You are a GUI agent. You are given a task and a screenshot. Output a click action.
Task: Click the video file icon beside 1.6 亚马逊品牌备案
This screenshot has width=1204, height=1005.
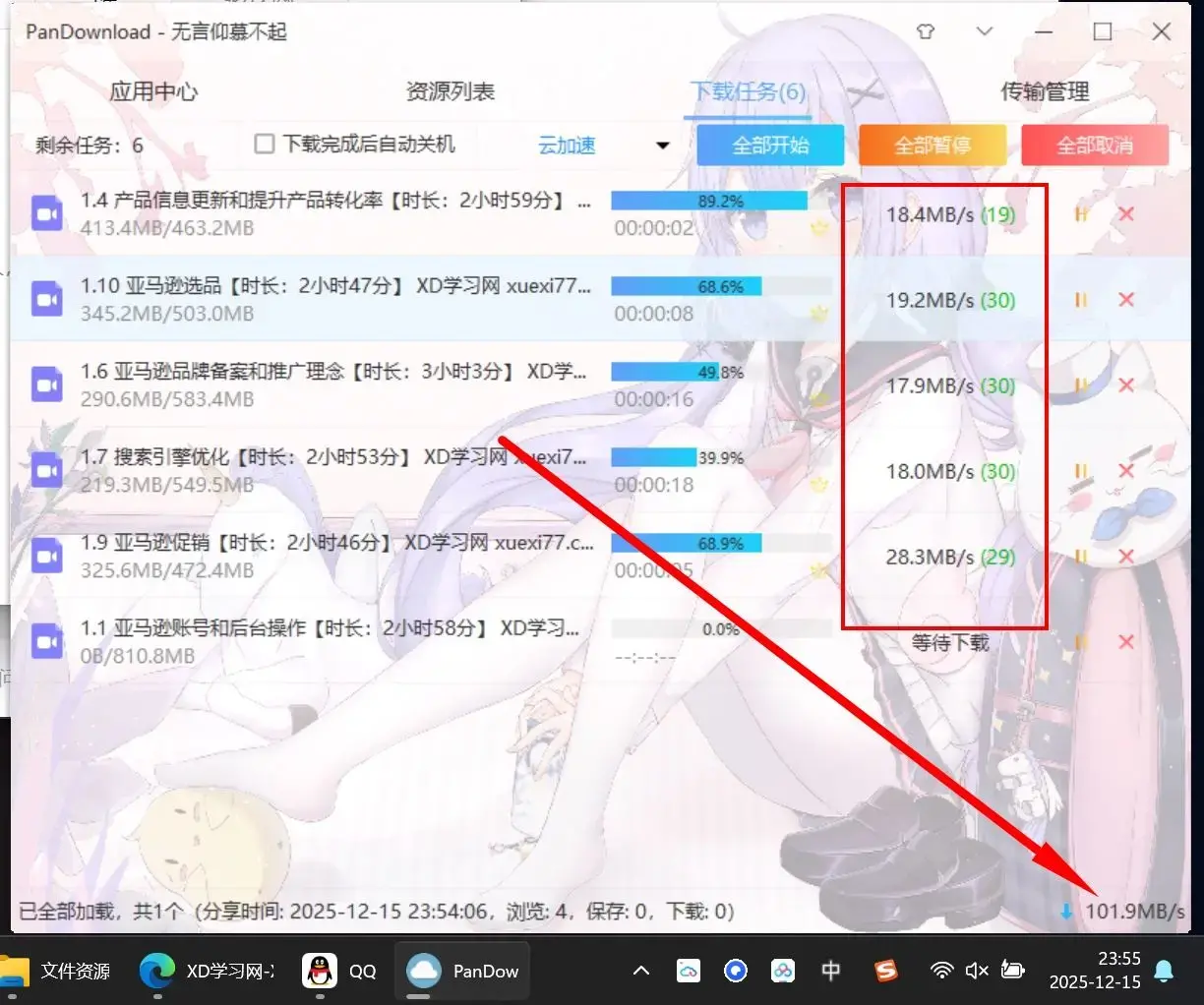click(x=46, y=384)
